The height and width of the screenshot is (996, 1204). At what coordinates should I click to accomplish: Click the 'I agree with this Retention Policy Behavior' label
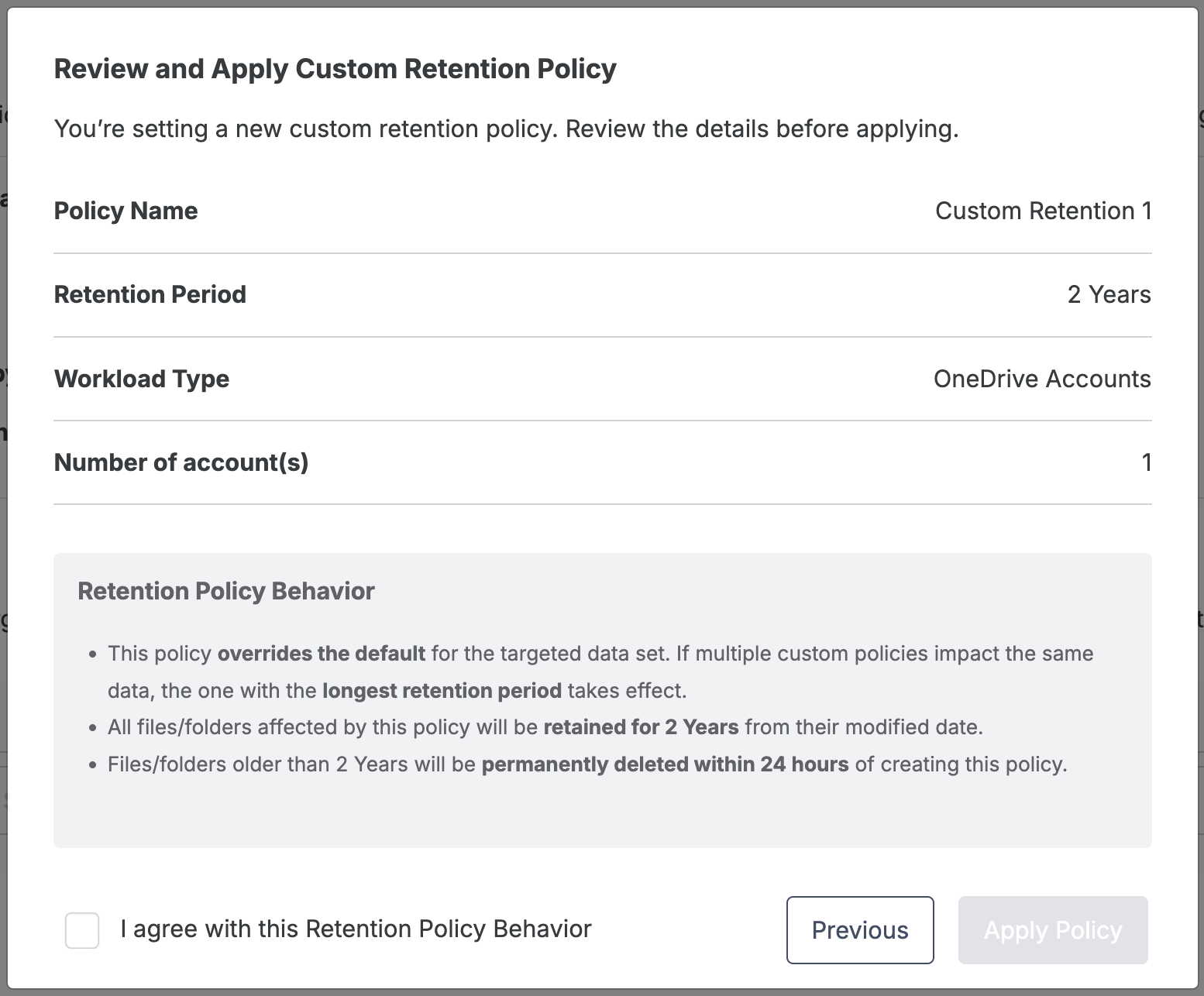pyautogui.click(x=356, y=929)
